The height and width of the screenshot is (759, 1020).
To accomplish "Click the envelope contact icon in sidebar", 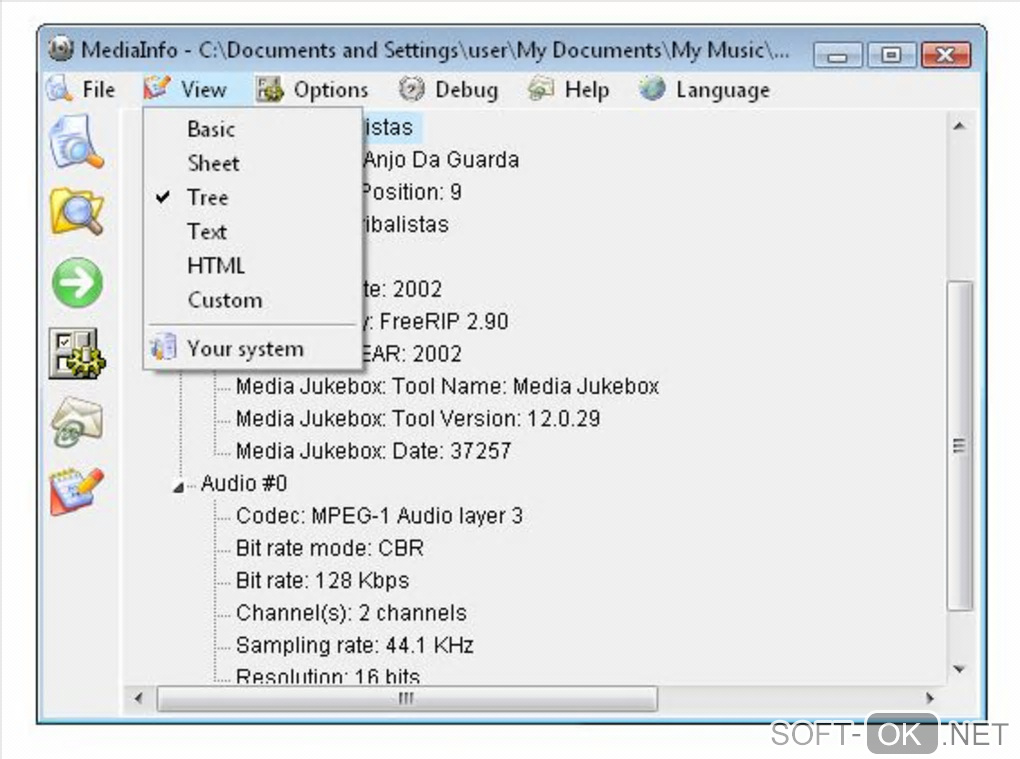I will pyautogui.click(x=77, y=423).
